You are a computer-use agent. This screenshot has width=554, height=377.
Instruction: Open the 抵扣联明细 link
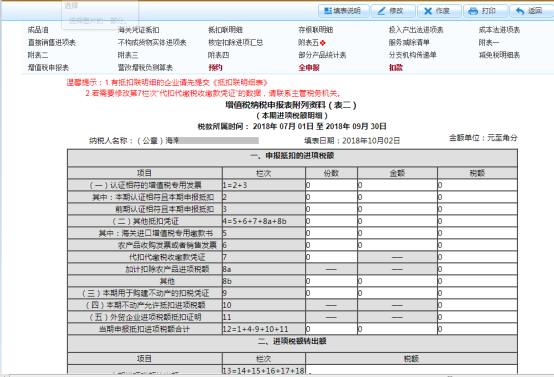tap(225, 30)
